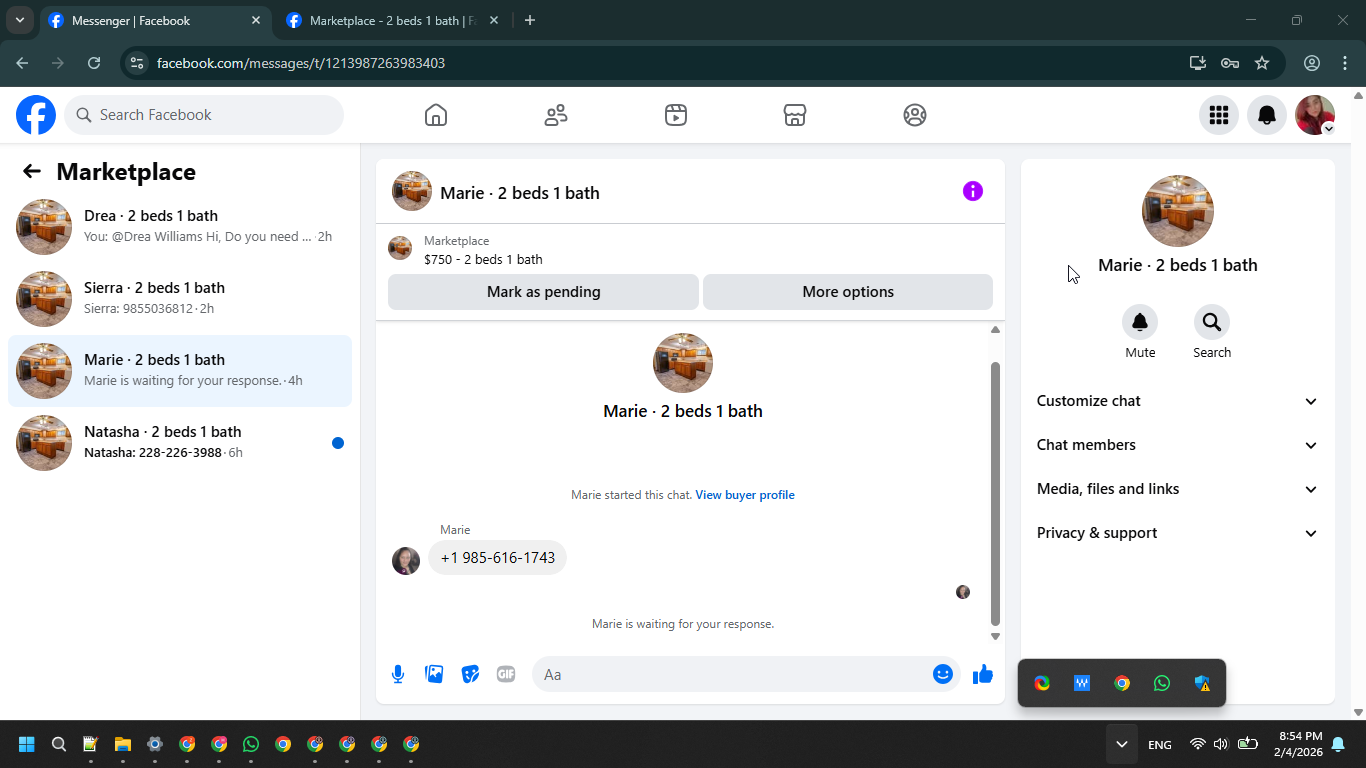Choose a sticker icon in composer
This screenshot has width=1366, height=768.
(470, 674)
